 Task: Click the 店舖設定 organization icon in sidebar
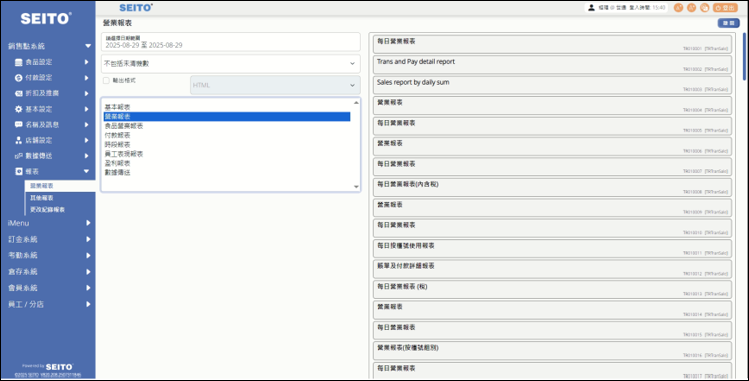[18, 140]
